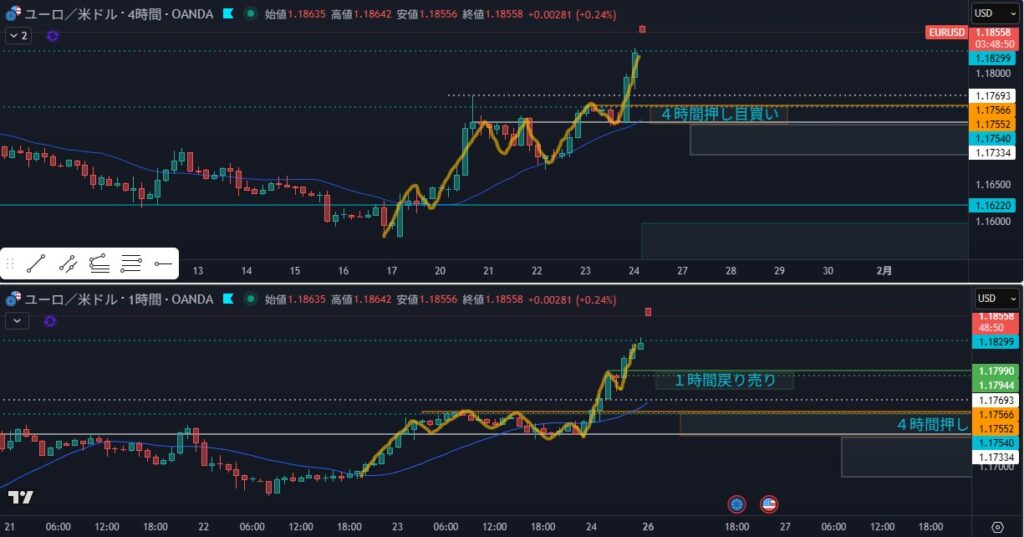Image resolution: width=1024 pixels, height=537 pixels.
Task: Expand the indicator legend chevron in lower chart
Action: (x=17, y=320)
